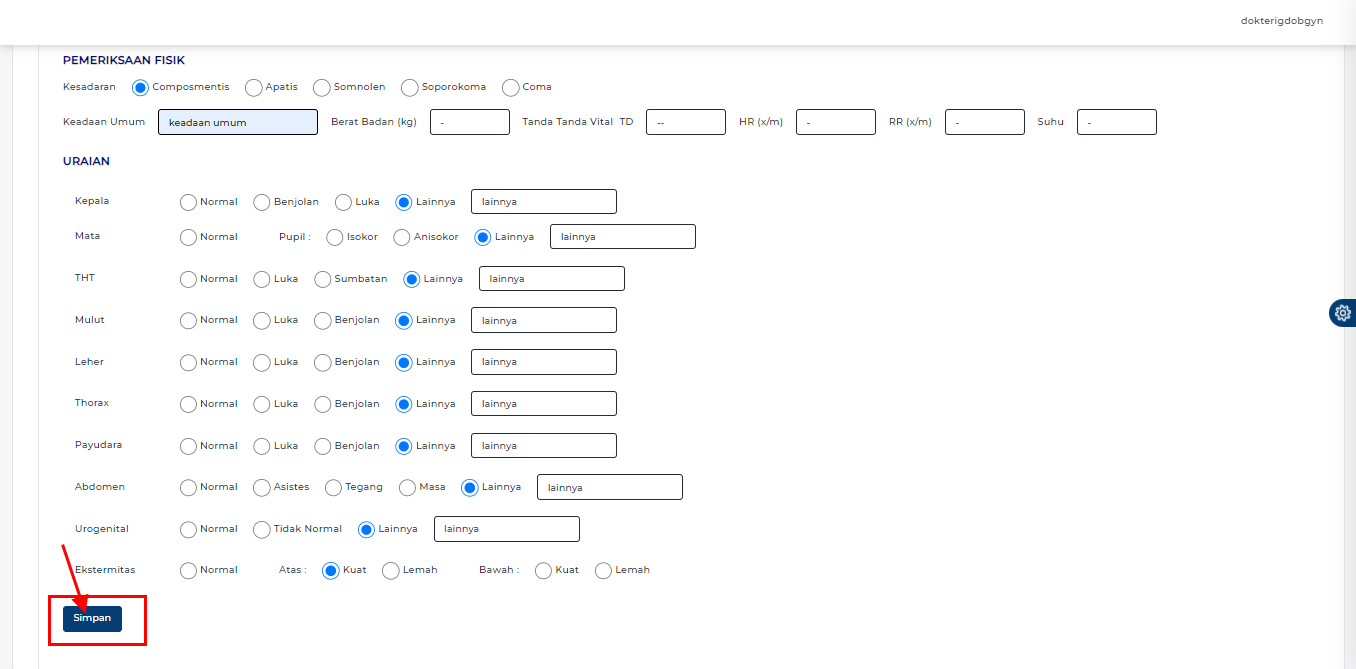Select Isokor pupil option for Mata
The width and height of the screenshot is (1356, 669).
tap(335, 236)
